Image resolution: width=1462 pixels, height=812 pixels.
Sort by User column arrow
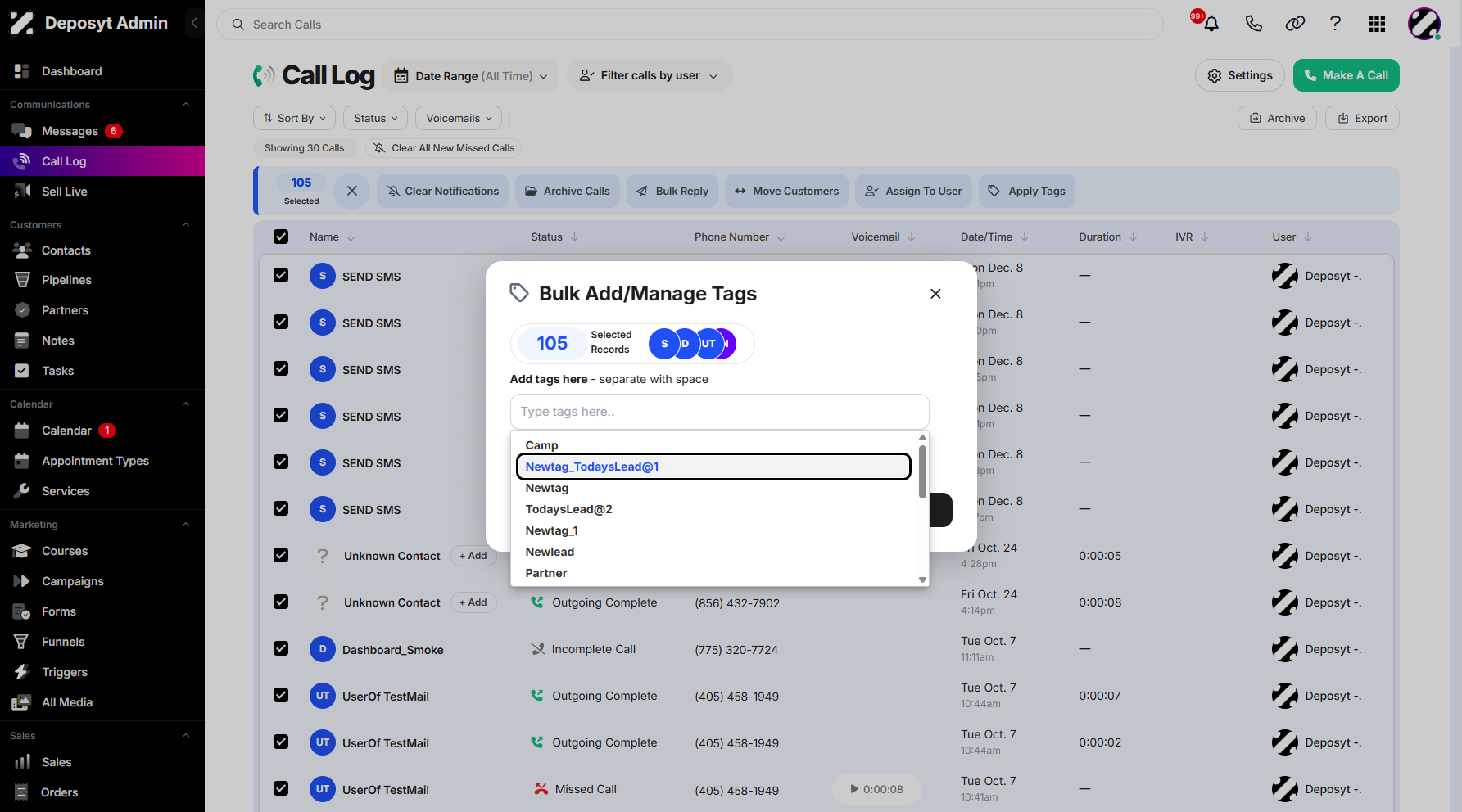[1308, 237]
